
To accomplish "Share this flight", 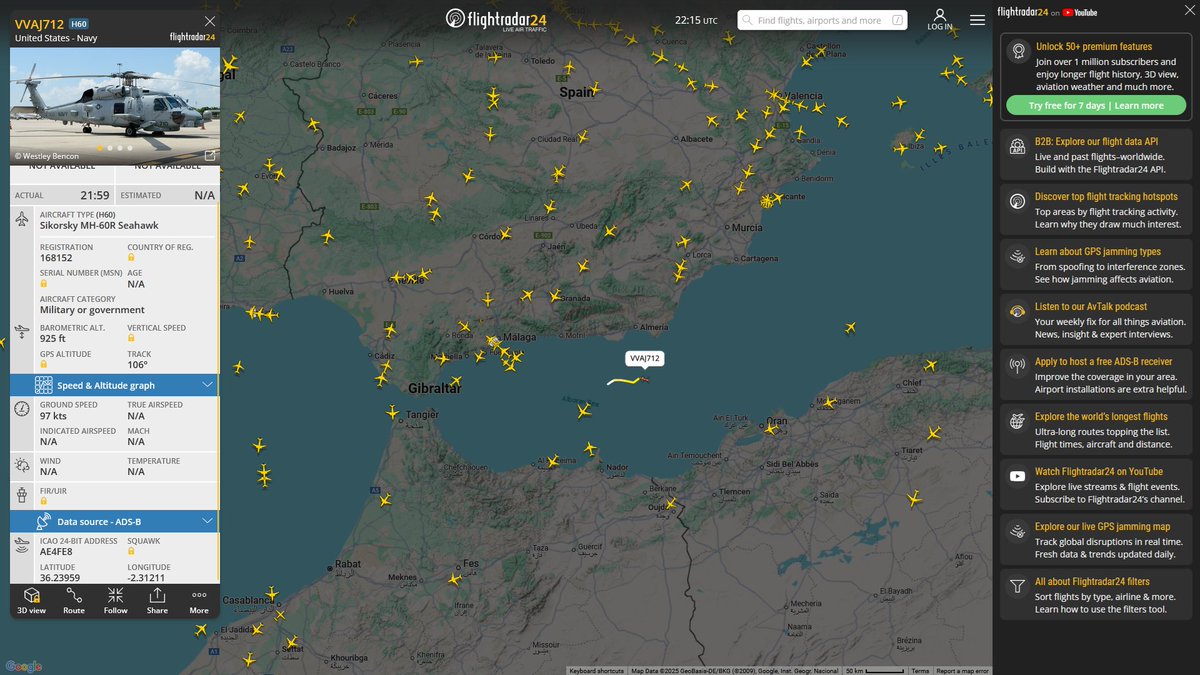I will tap(157, 600).
